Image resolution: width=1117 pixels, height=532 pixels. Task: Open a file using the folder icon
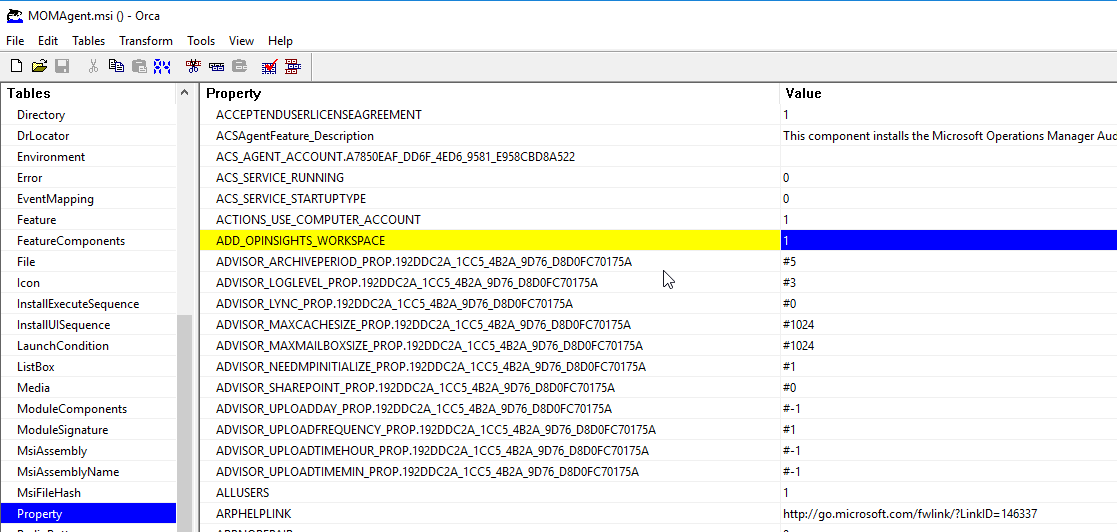click(x=39, y=67)
